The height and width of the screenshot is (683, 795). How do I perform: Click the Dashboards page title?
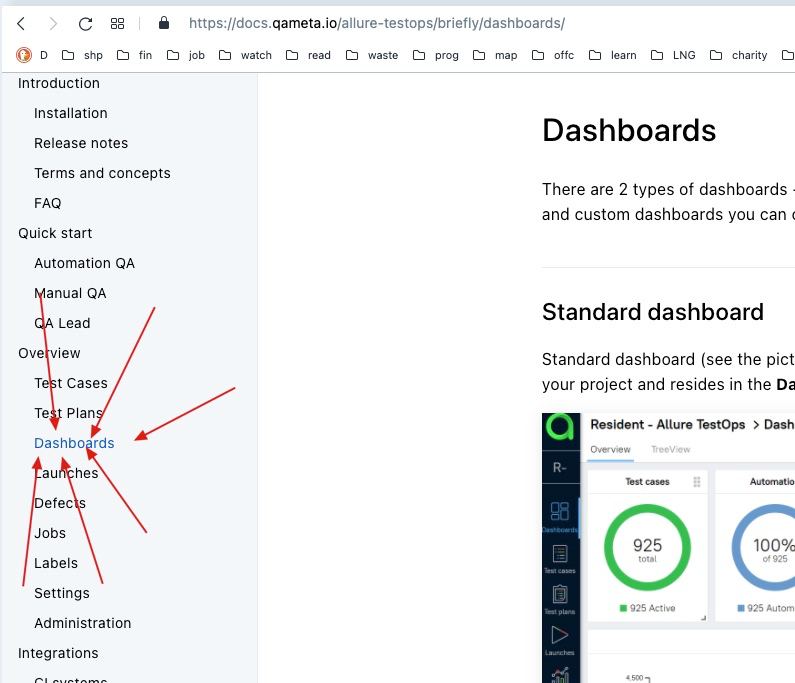pos(629,130)
